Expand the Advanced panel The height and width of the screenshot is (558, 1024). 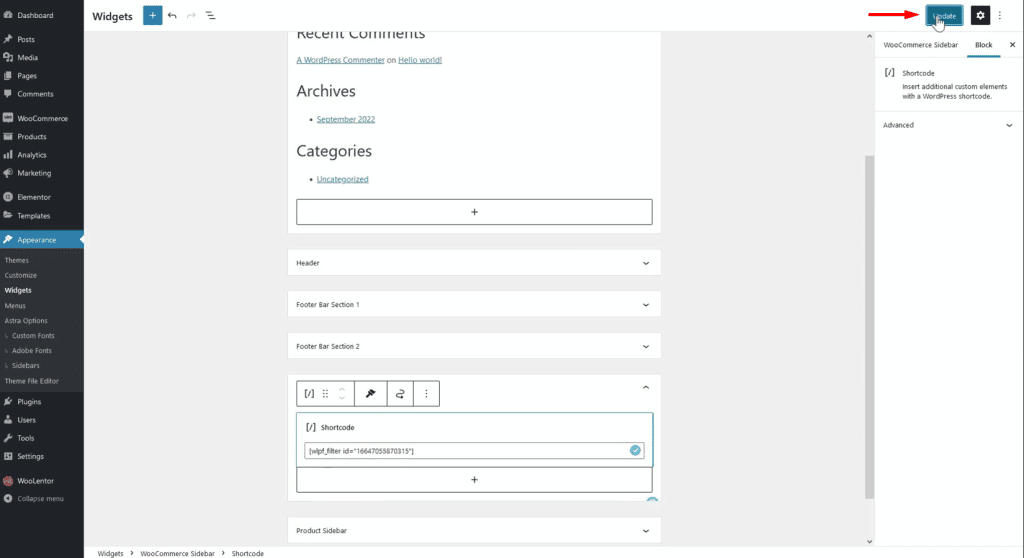tap(1008, 125)
